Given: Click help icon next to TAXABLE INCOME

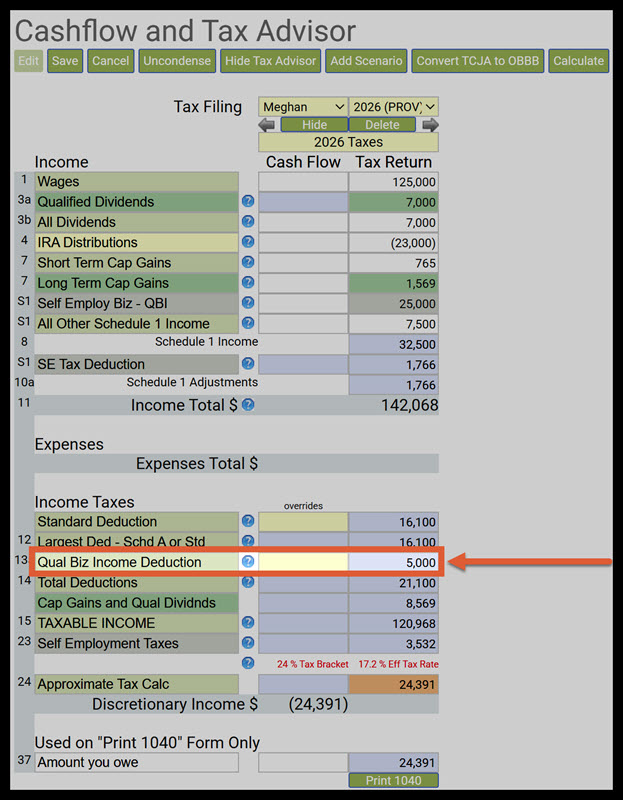Looking at the screenshot, I should click(248, 622).
